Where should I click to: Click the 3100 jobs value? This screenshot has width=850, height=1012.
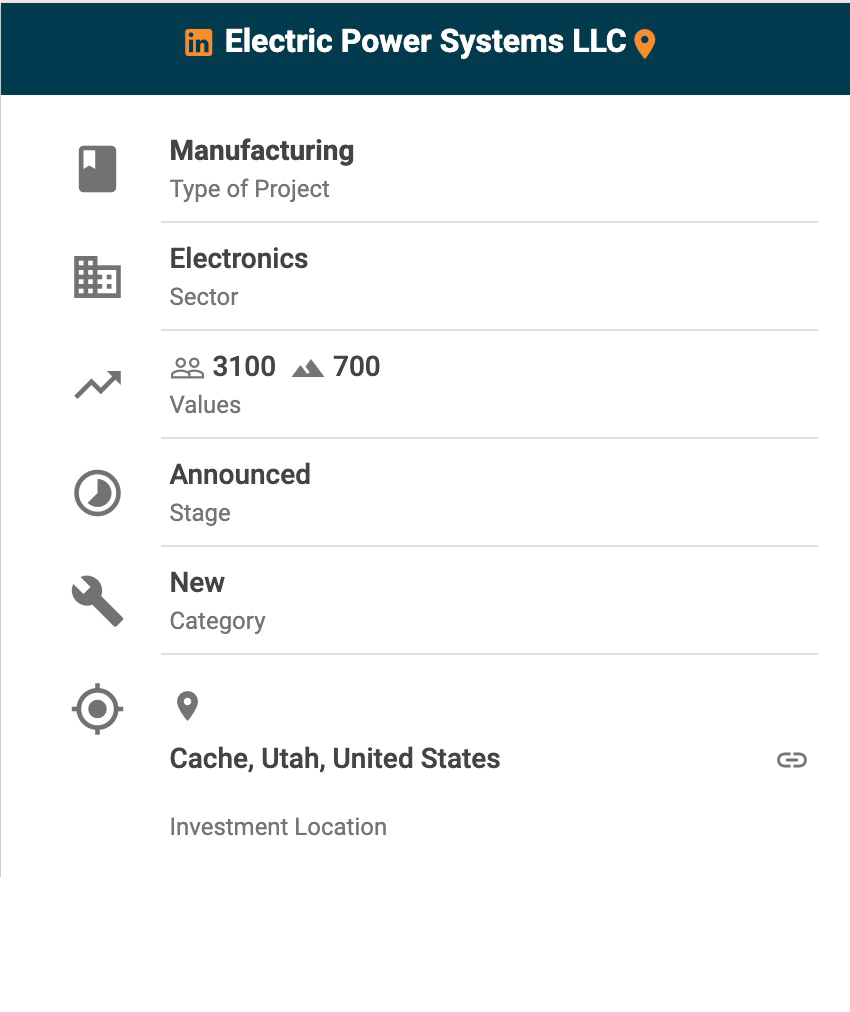pyautogui.click(x=244, y=367)
